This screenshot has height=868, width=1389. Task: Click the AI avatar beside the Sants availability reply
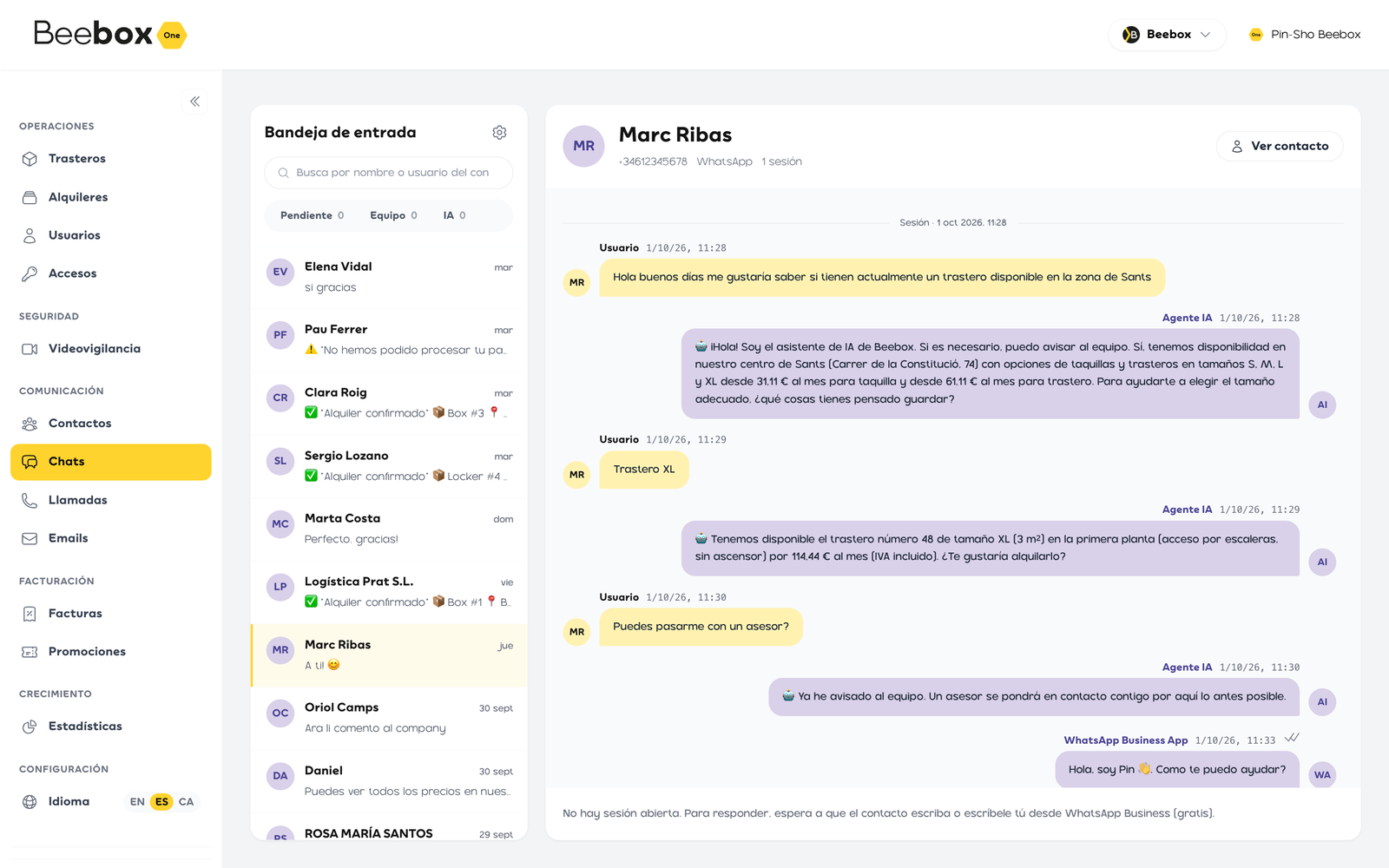pos(1322,404)
